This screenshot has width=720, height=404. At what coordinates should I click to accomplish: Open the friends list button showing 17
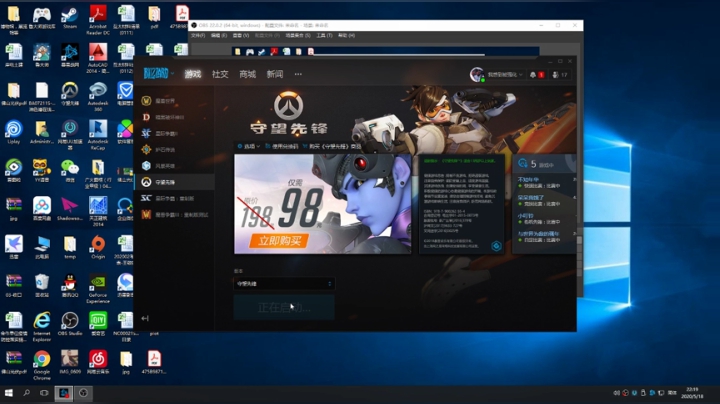(x=560, y=74)
